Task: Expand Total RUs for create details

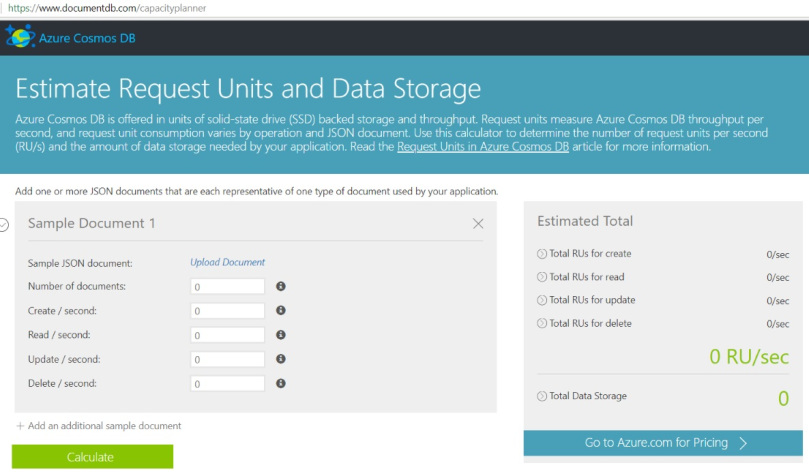Action: (542, 254)
